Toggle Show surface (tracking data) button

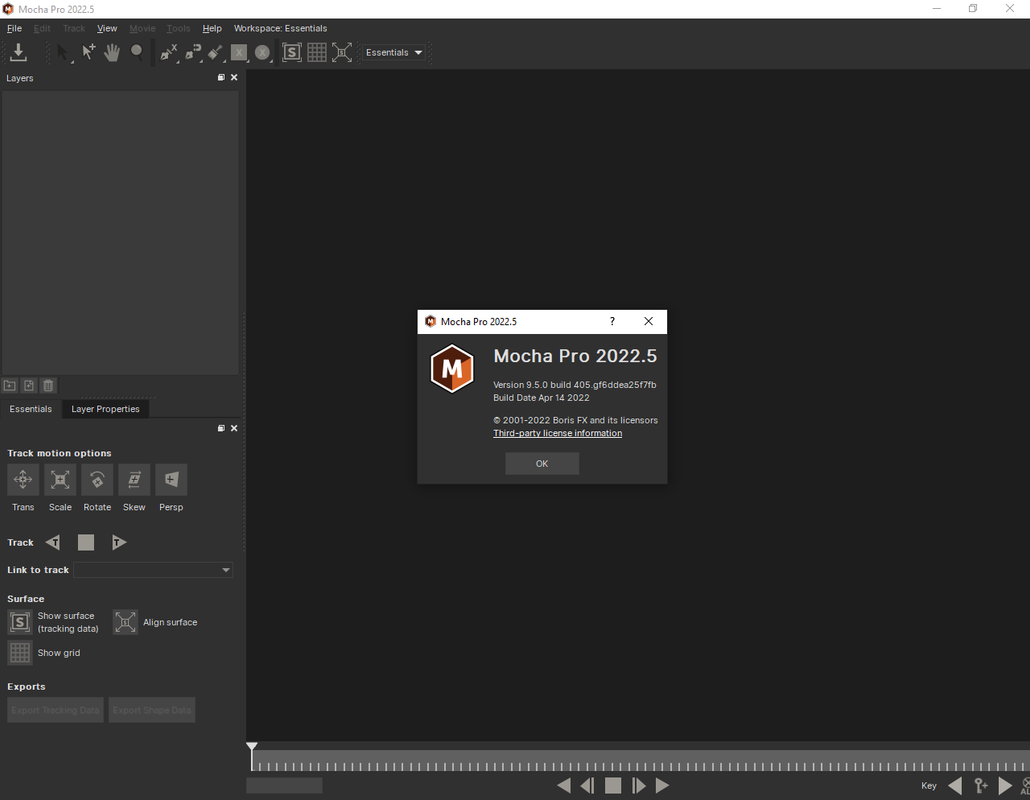pyautogui.click(x=20, y=622)
